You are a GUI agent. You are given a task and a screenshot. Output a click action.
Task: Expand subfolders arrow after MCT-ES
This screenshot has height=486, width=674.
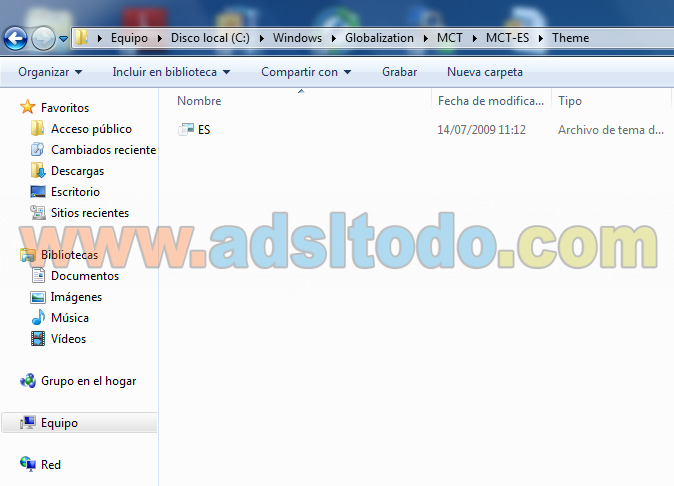(541, 38)
